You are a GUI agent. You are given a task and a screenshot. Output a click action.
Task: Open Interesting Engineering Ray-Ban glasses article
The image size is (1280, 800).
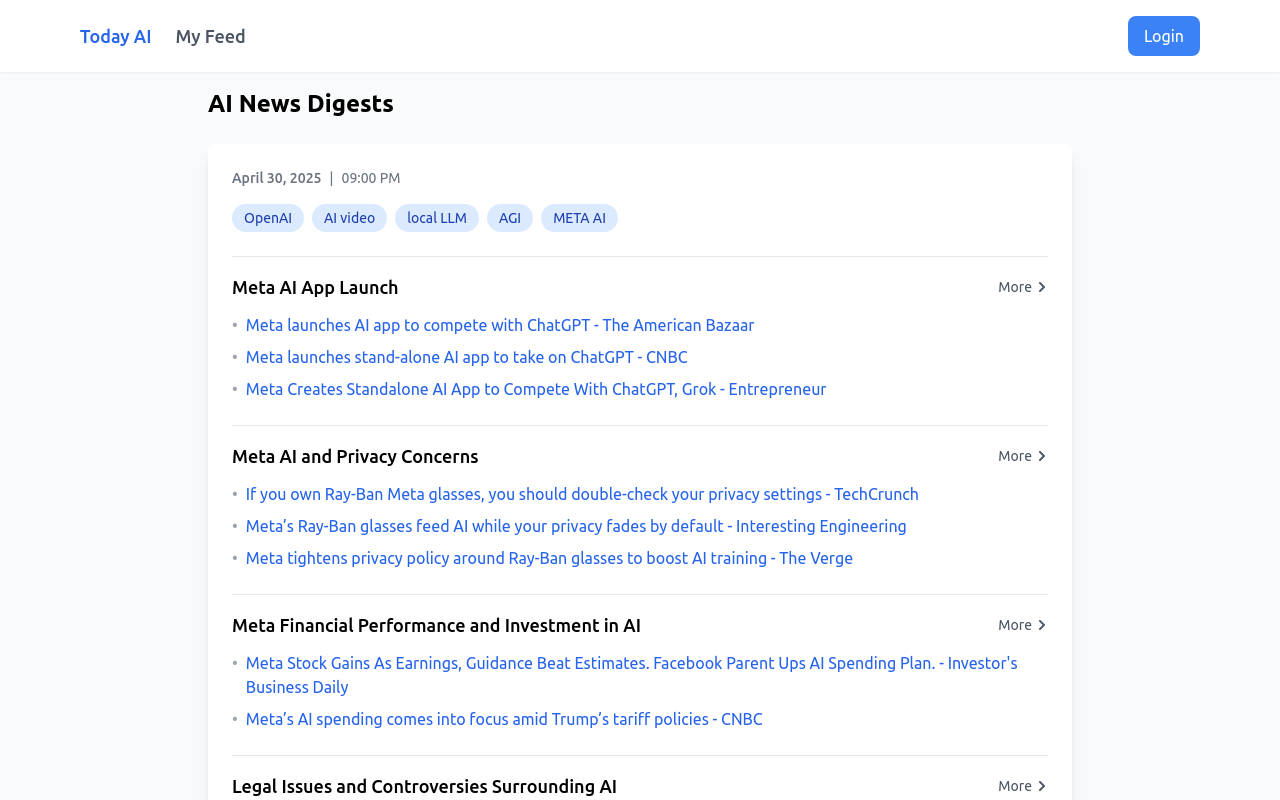click(x=576, y=526)
